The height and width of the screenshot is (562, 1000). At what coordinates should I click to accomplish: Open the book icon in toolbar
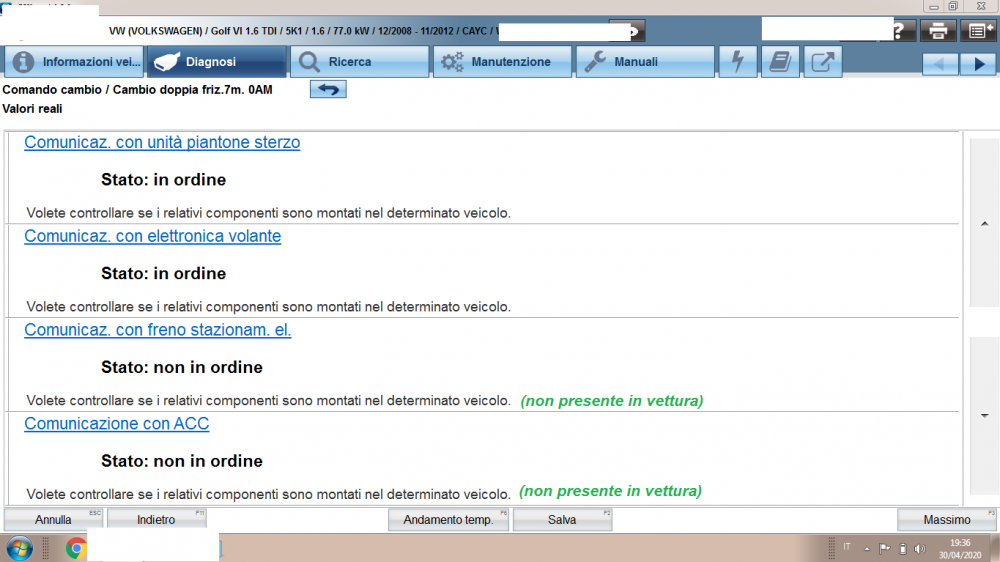pyautogui.click(x=779, y=62)
